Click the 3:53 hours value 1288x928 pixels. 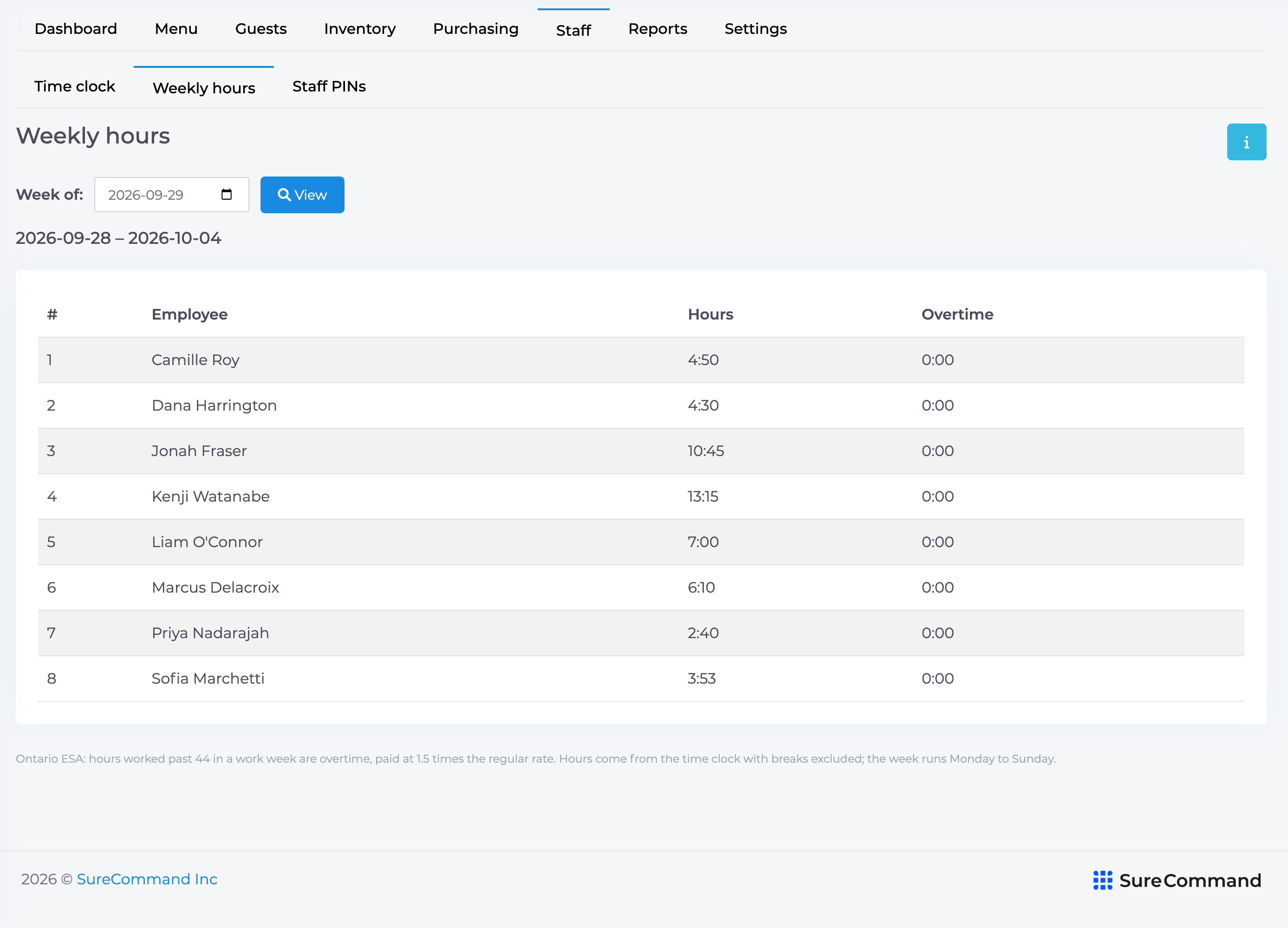pyautogui.click(x=702, y=678)
